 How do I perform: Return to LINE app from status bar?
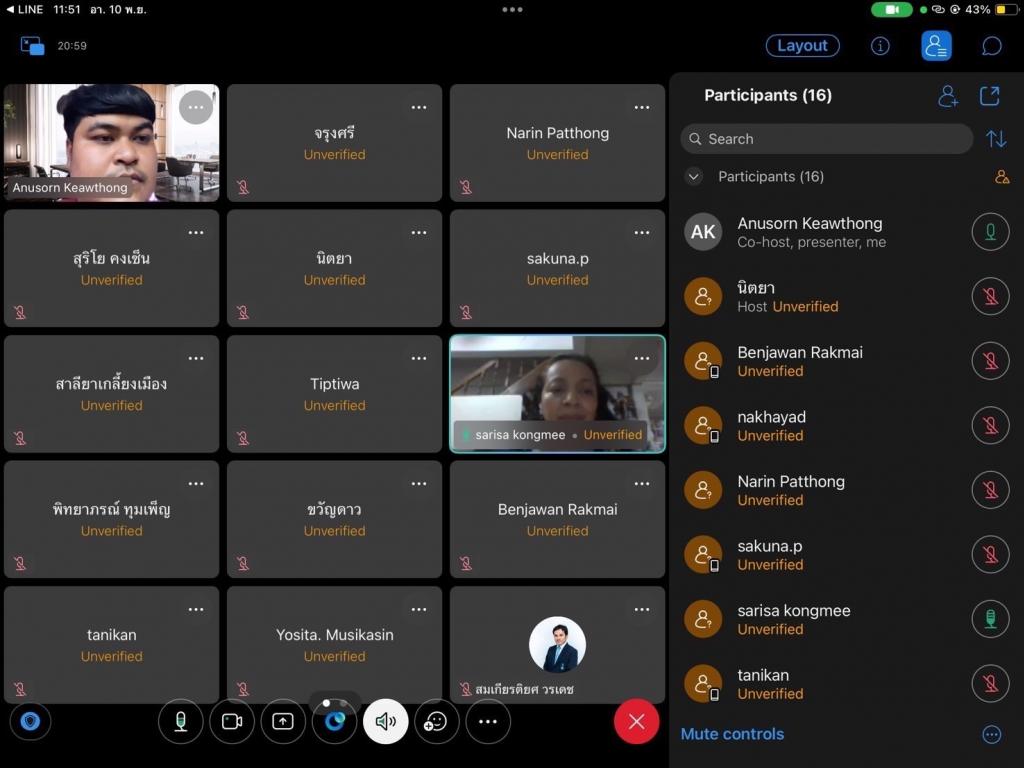pyautogui.click(x=25, y=10)
